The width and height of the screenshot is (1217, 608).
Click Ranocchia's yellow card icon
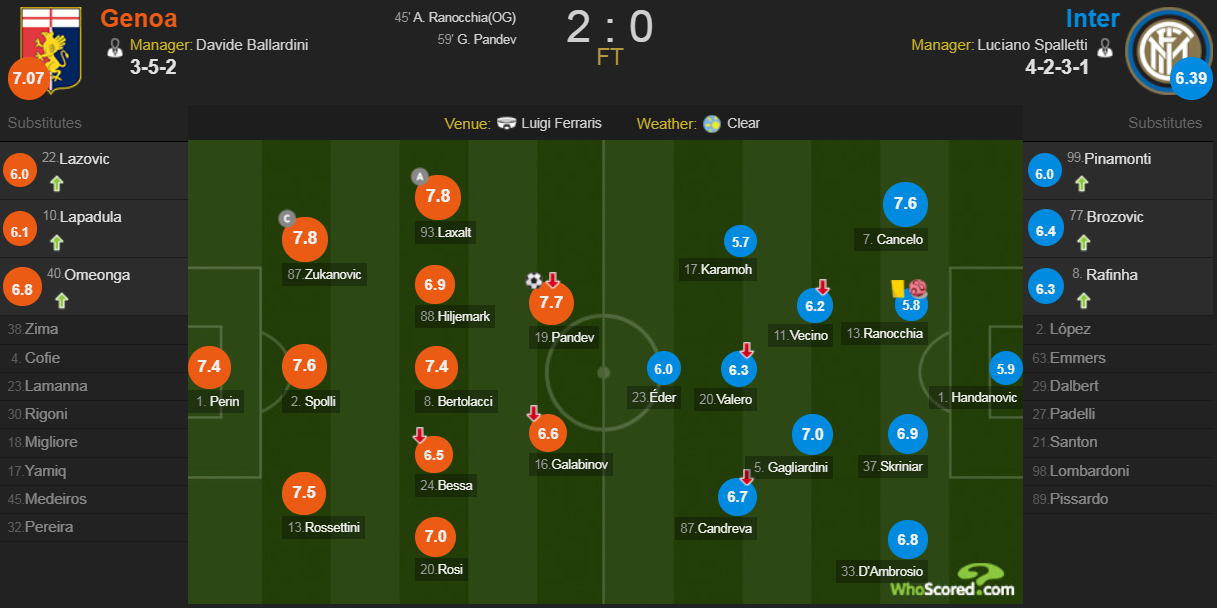point(899,288)
